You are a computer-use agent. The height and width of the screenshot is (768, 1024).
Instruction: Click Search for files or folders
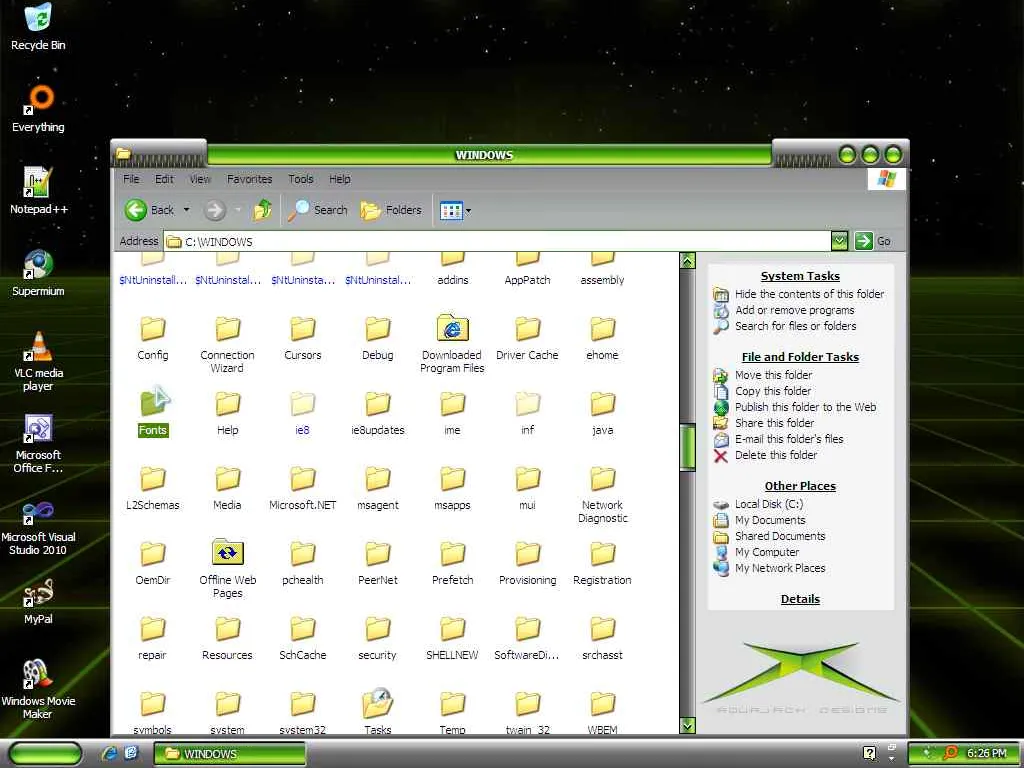tap(795, 326)
